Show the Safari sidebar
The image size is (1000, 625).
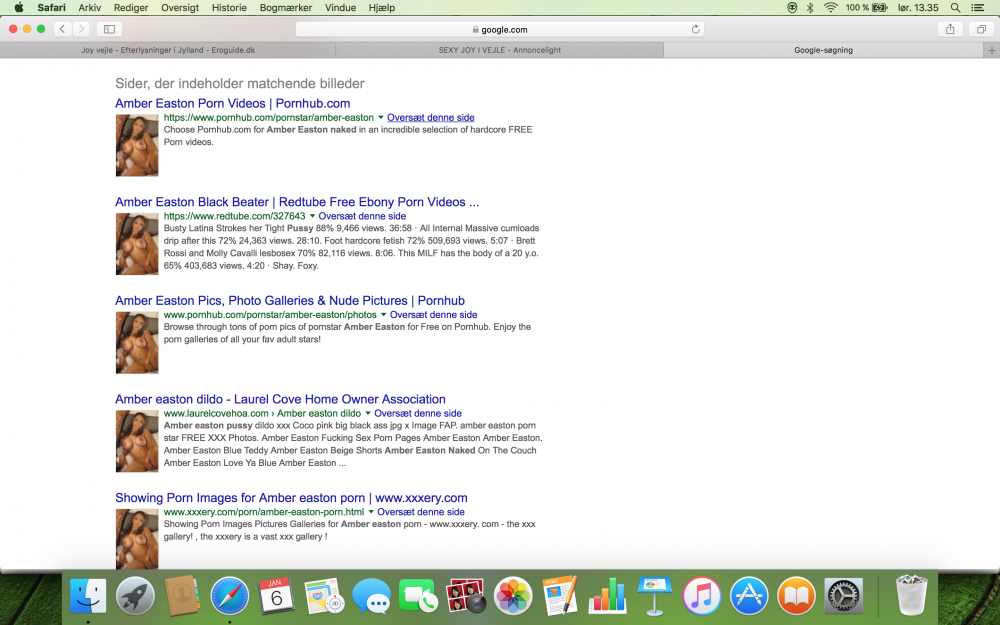point(109,29)
